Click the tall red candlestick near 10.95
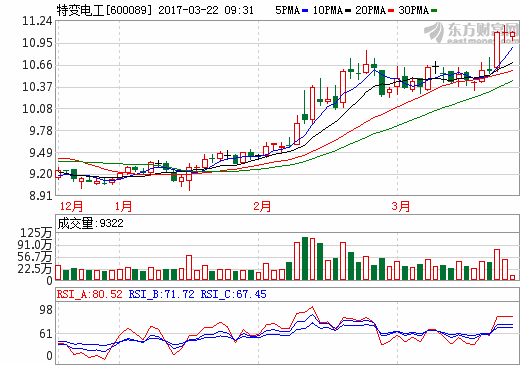 pos(497,51)
